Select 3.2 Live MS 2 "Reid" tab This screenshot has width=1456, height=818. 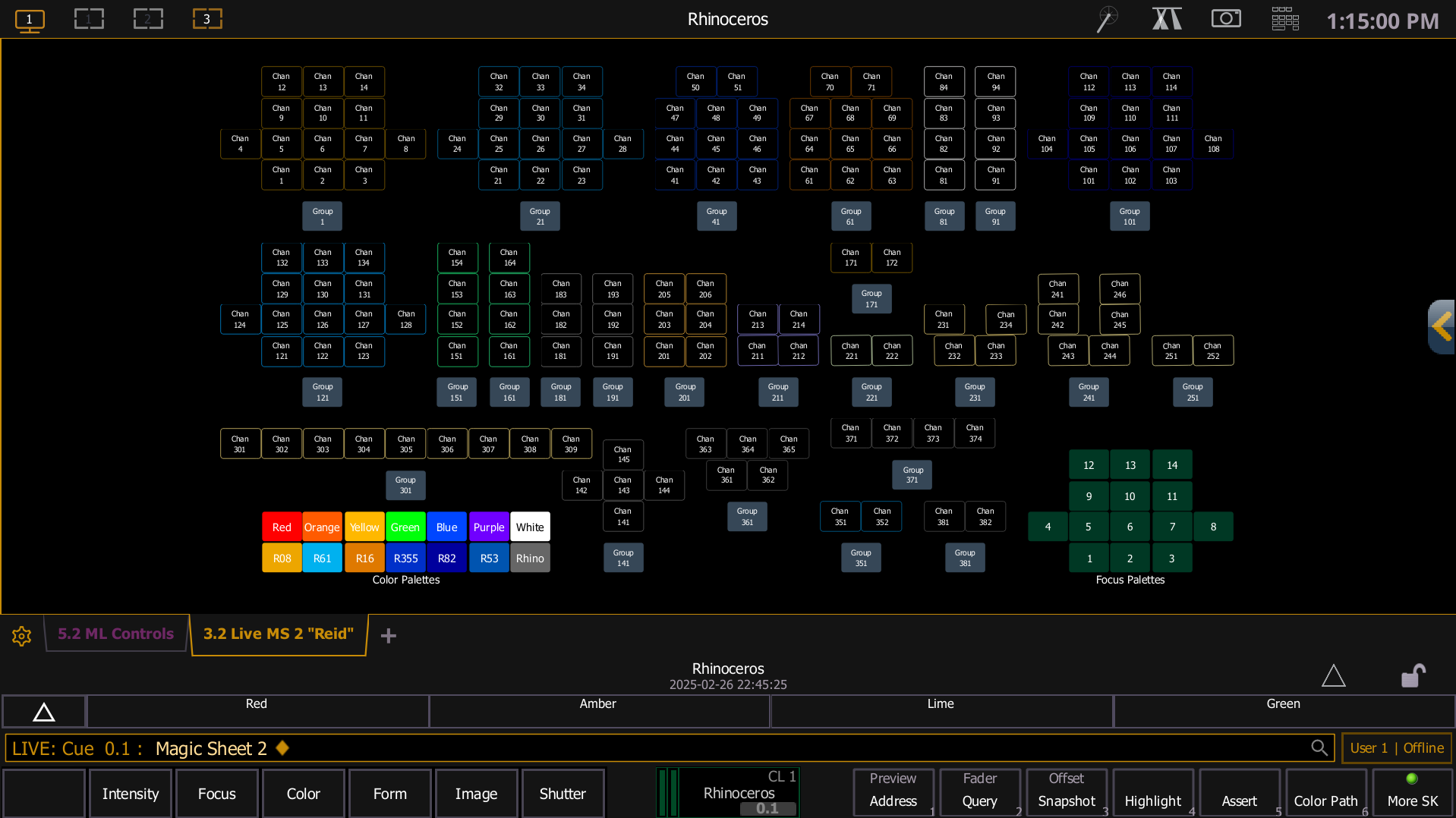279,634
